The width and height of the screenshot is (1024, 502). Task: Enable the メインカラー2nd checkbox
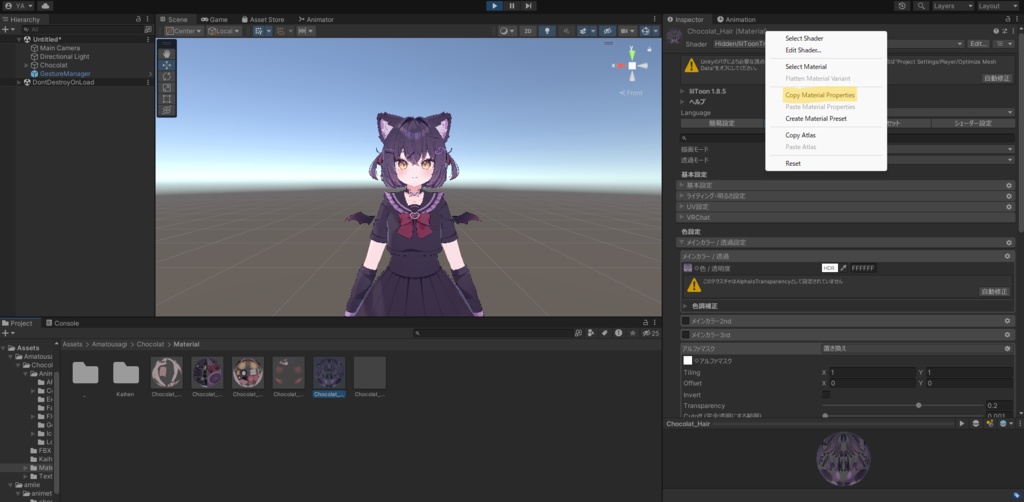pyautogui.click(x=686, y=321)
